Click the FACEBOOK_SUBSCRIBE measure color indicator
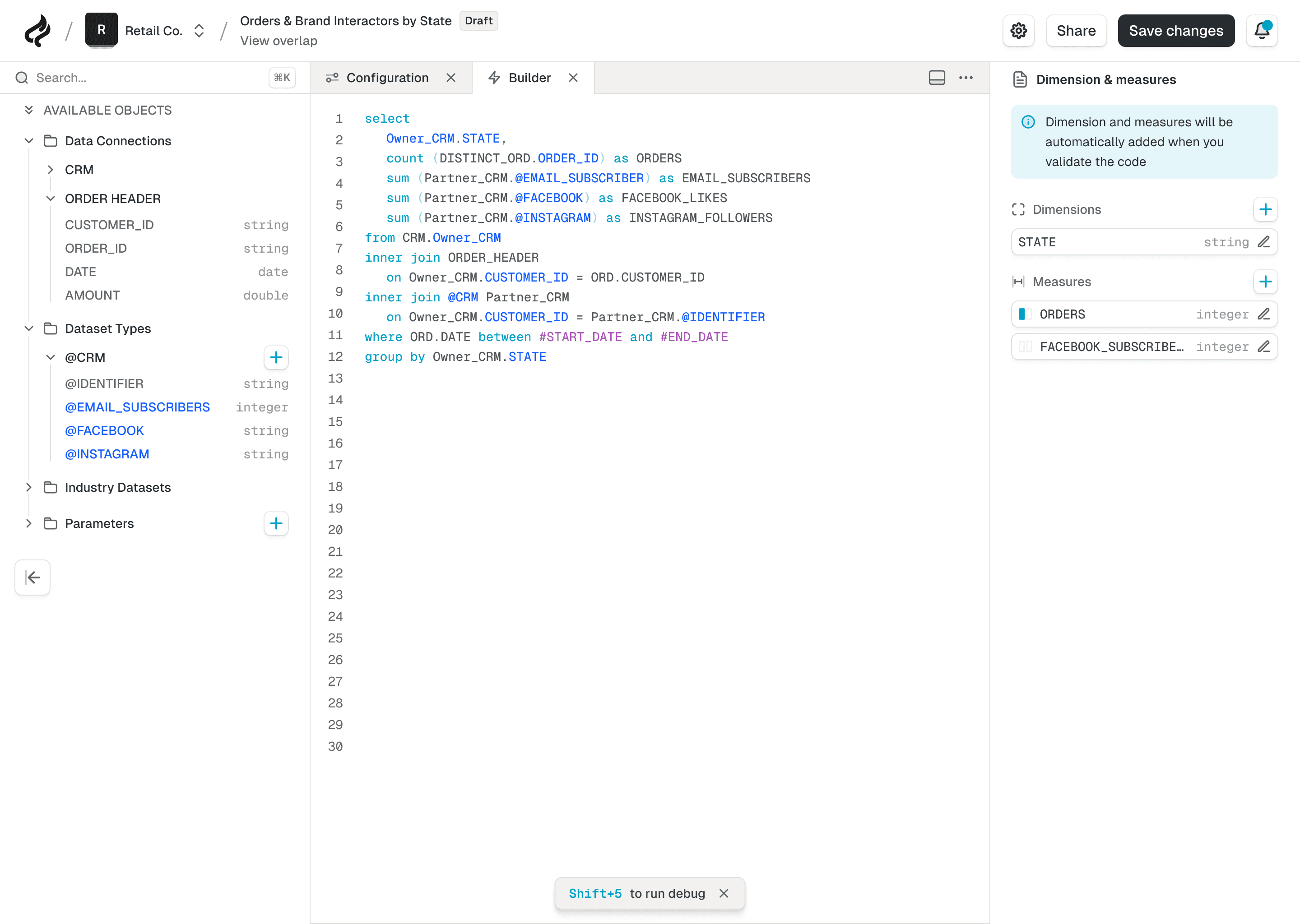 [1025, 346]
